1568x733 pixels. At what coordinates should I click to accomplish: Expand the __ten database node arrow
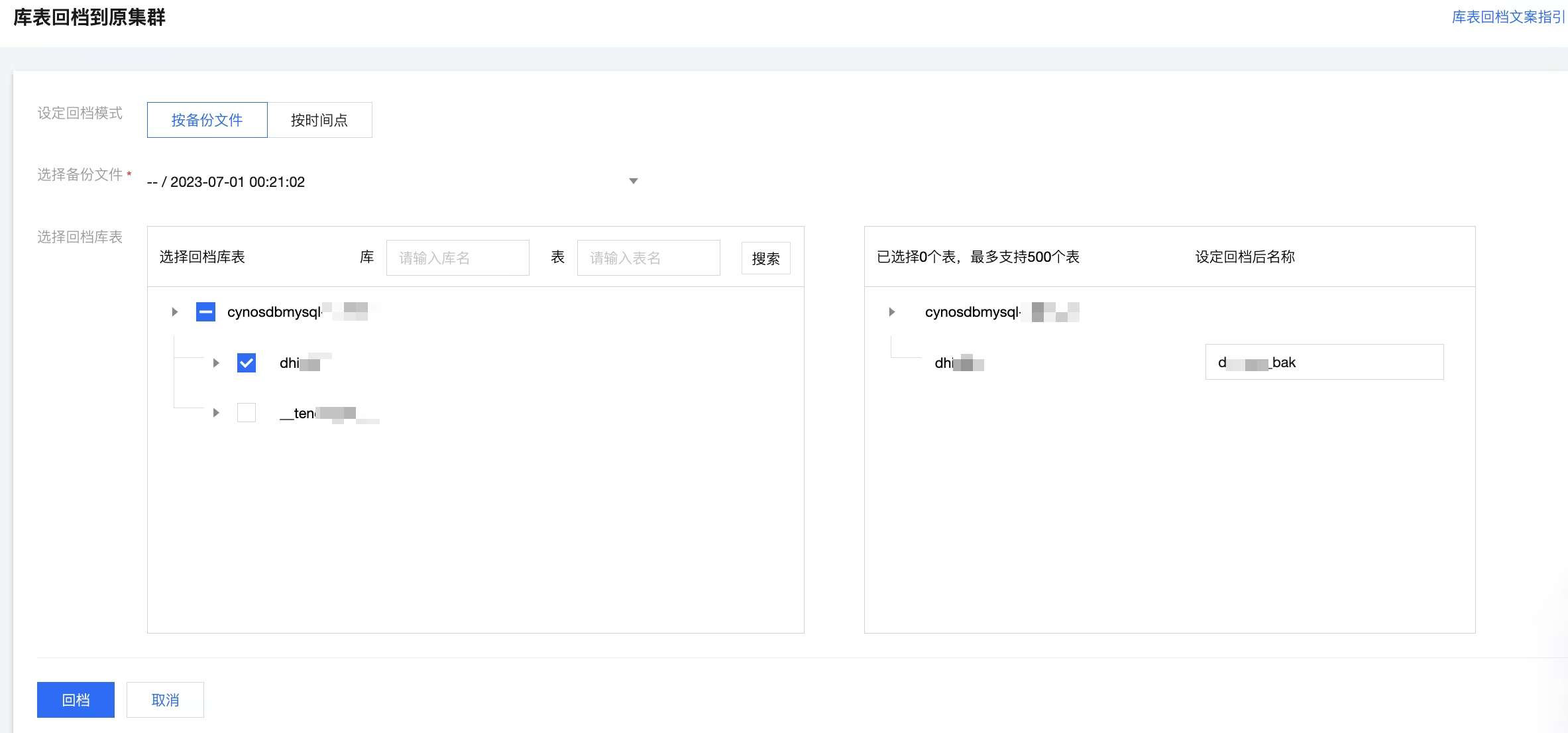(216, 413)
